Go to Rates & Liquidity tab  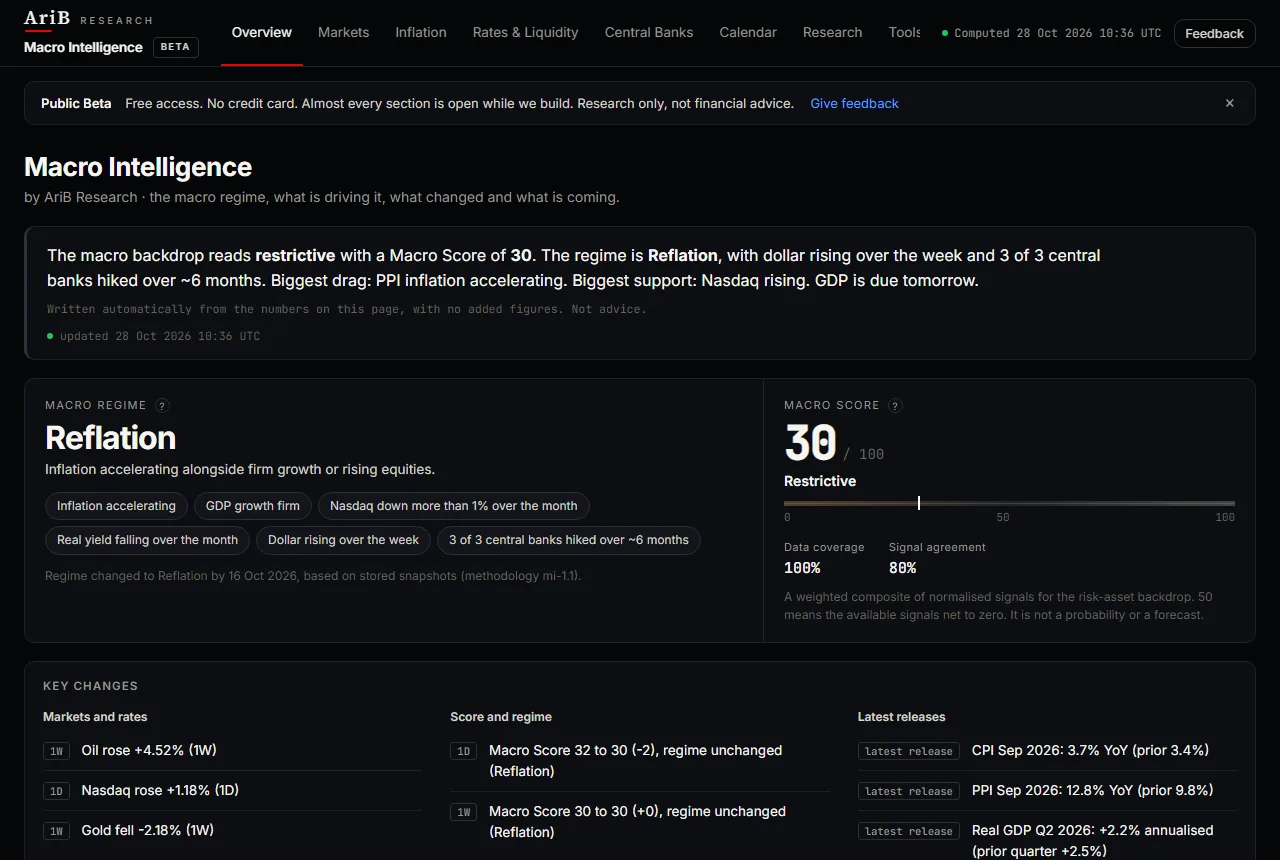526,32
